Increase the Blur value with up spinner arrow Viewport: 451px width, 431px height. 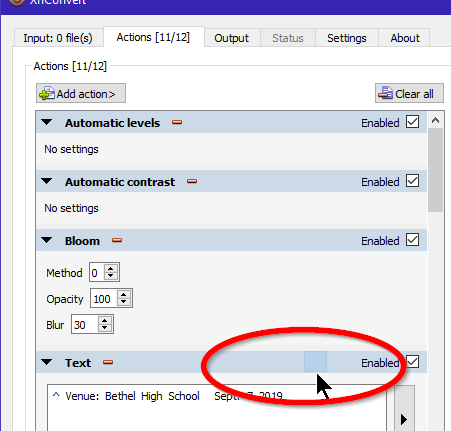pyautogui.click(x=105, y=321)
